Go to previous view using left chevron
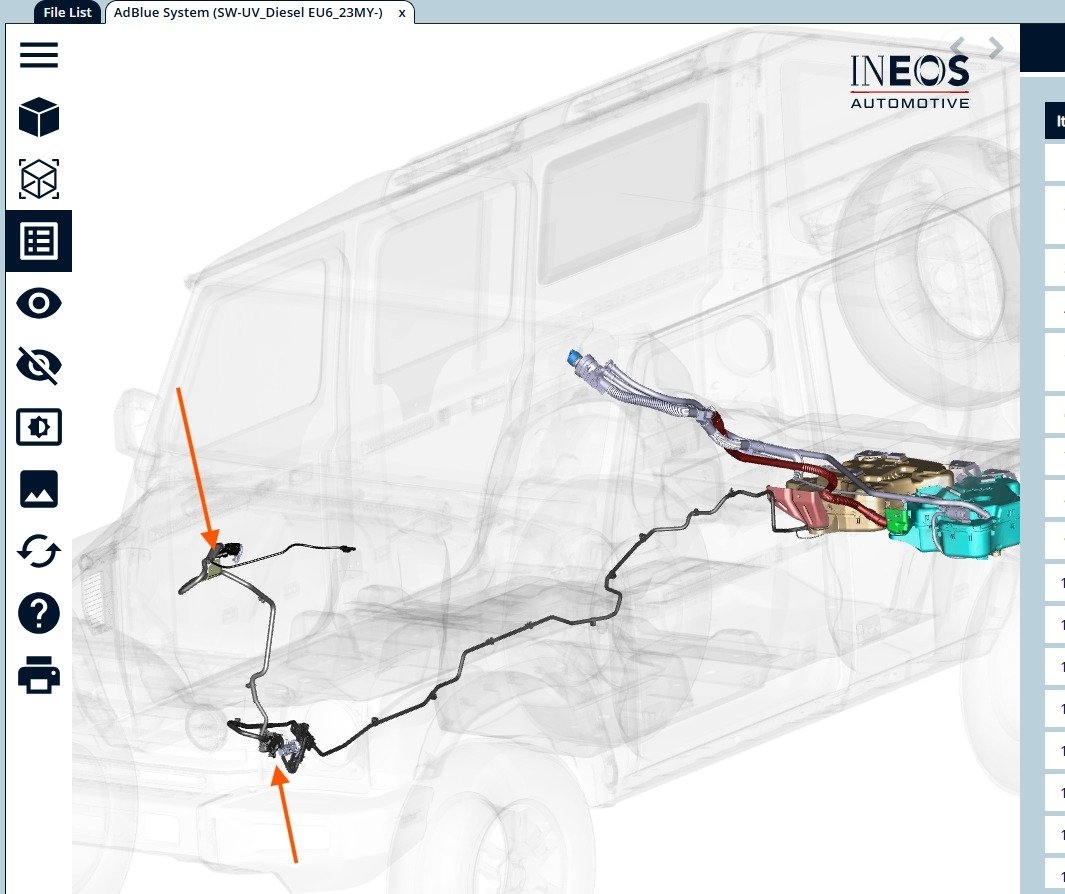1065x894 pixels. tap(958, 48)
